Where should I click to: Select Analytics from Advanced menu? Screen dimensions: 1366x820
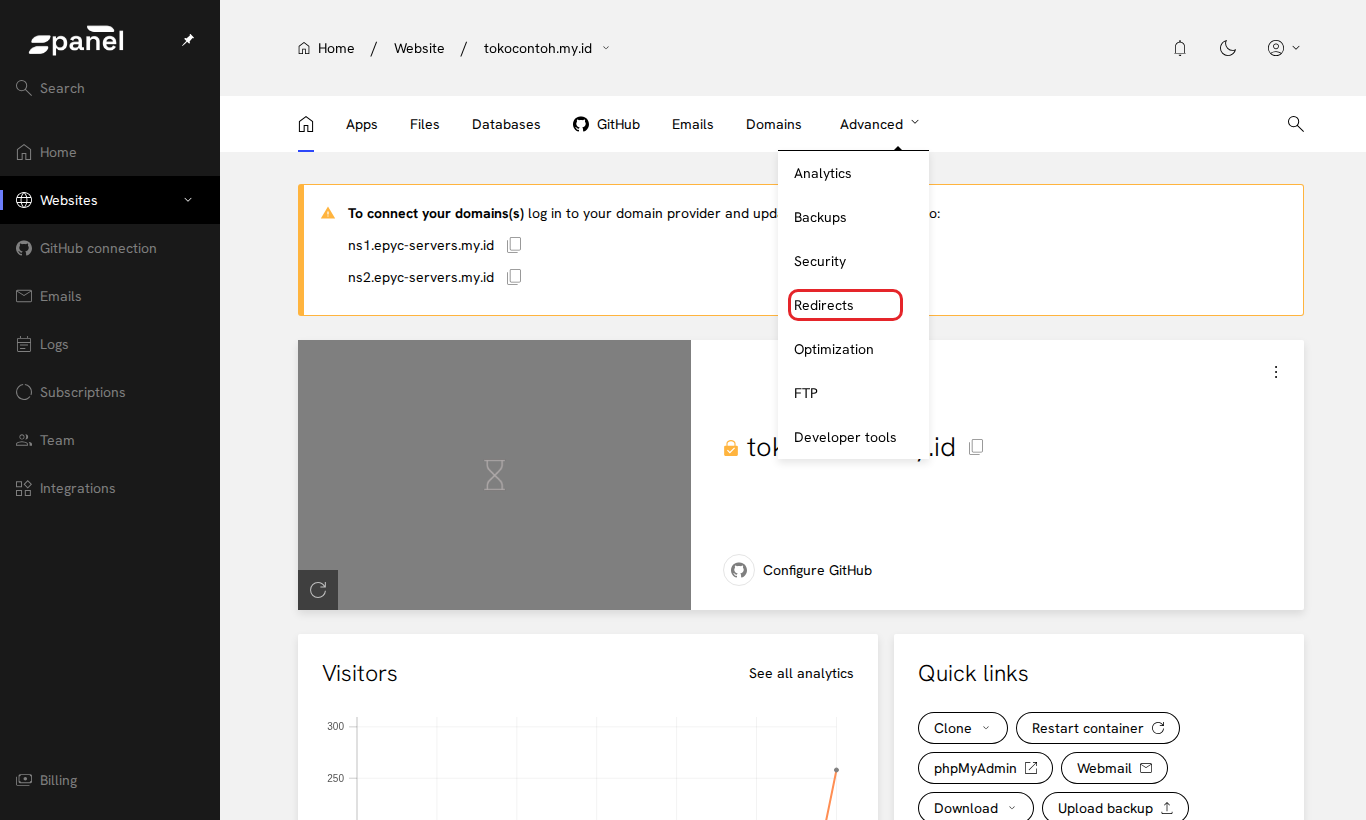point(854,173)
